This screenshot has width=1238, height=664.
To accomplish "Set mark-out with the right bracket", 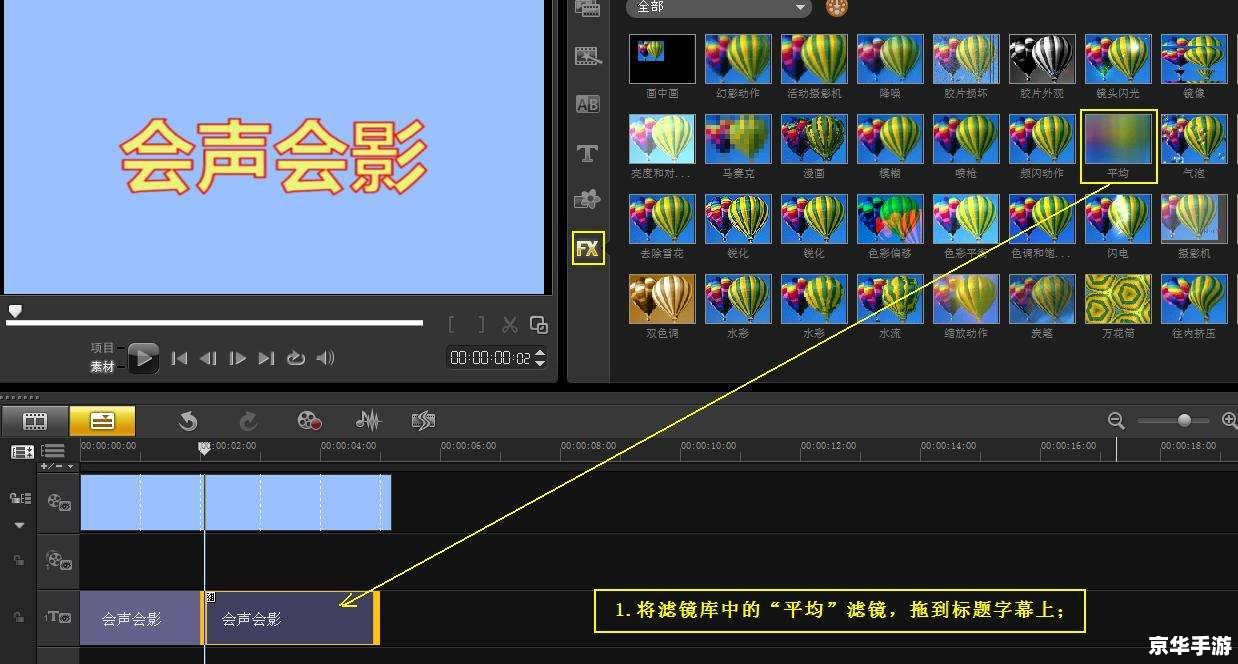I will 481,324.
